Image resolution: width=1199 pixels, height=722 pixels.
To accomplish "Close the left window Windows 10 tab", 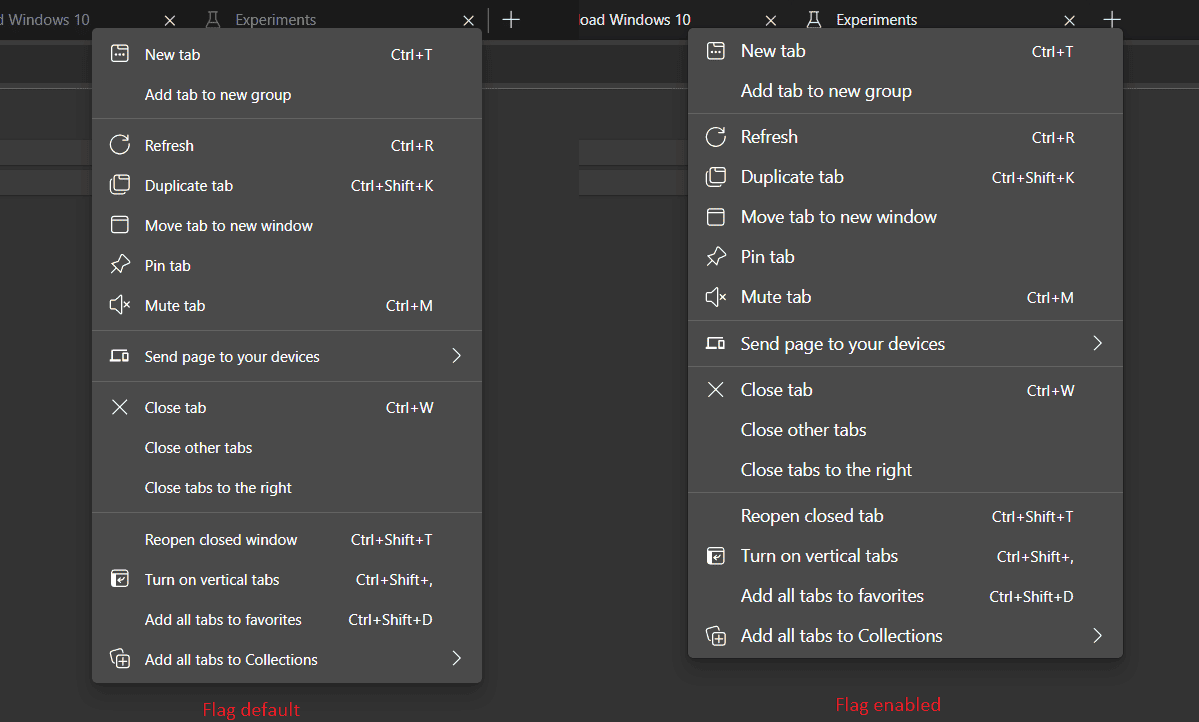I will click(170, 21).
